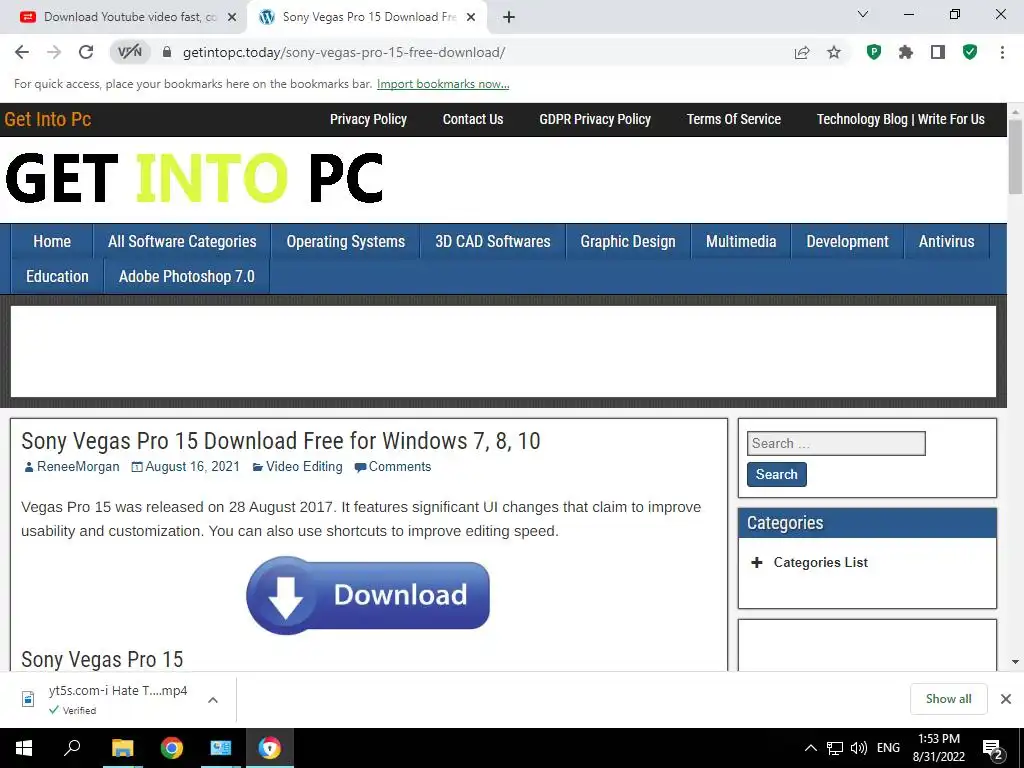Click scrollbar down arrow
This screenshot has width=1024, height=768.
[1015, 662]
